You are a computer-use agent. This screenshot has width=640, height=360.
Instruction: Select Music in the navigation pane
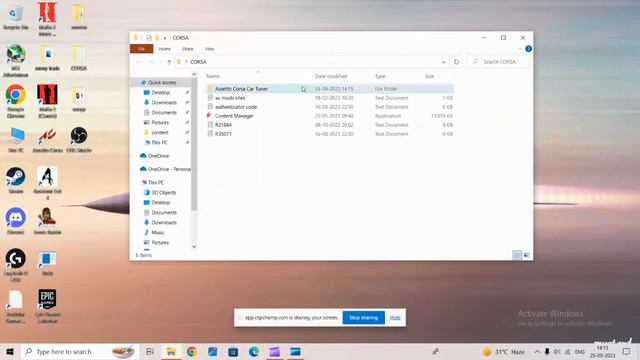[158, 233]
